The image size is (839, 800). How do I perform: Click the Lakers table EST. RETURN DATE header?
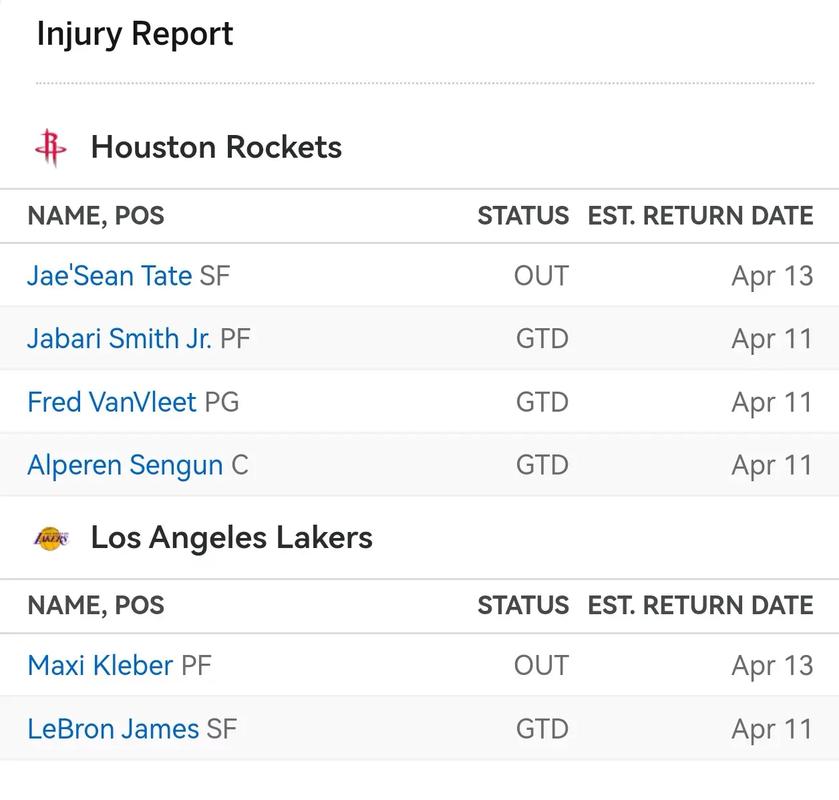coord(700,605)
